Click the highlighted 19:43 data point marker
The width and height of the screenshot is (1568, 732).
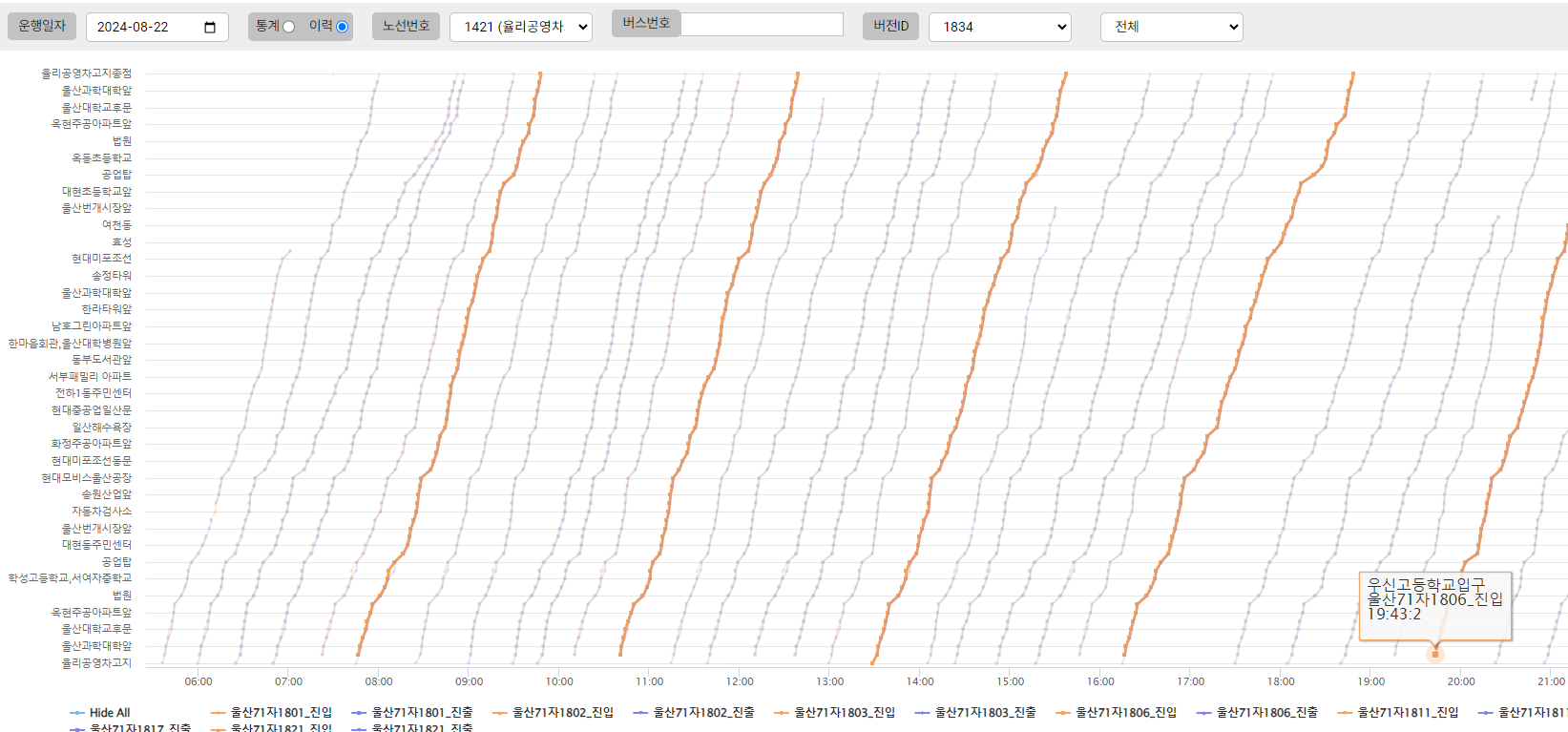pyautogui.click(x=1434, y=655)
